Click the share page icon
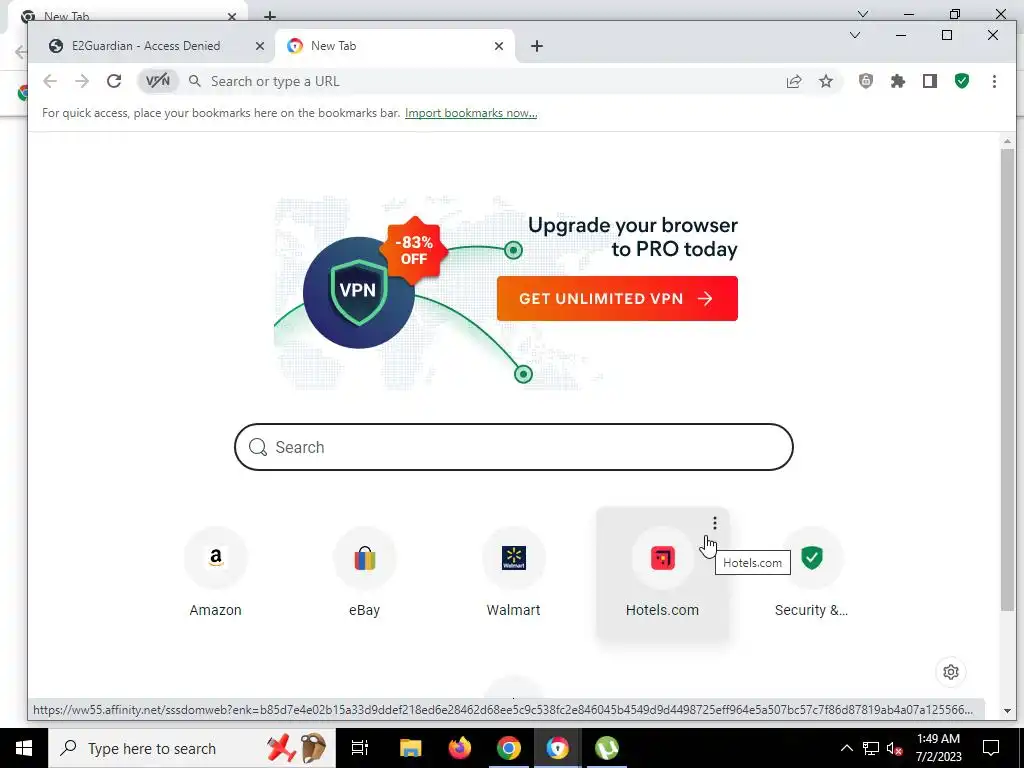Image resolution: width=1024 pixels, height=768 pixels. (x=794, y=81)
